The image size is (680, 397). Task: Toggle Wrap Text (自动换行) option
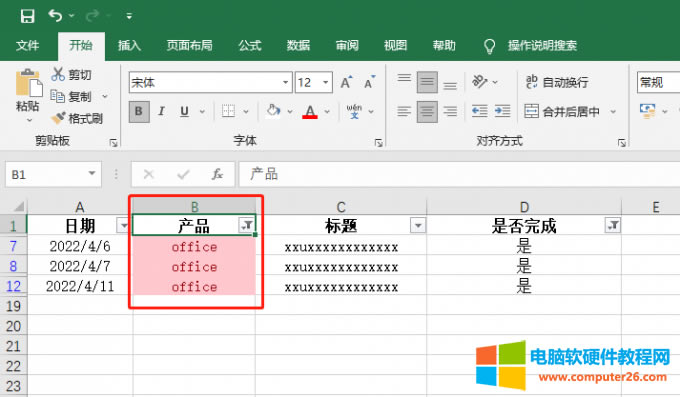click(557, 82)
